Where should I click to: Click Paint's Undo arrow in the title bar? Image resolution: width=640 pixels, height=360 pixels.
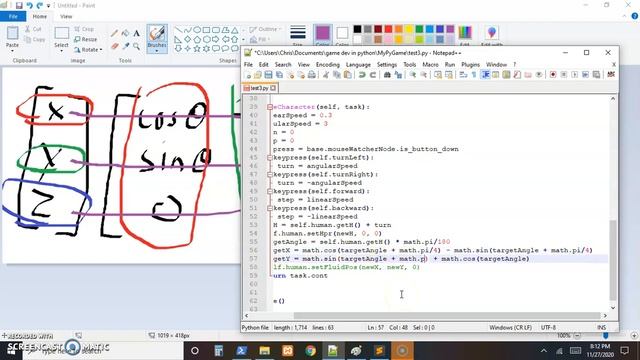click(29, 5)
